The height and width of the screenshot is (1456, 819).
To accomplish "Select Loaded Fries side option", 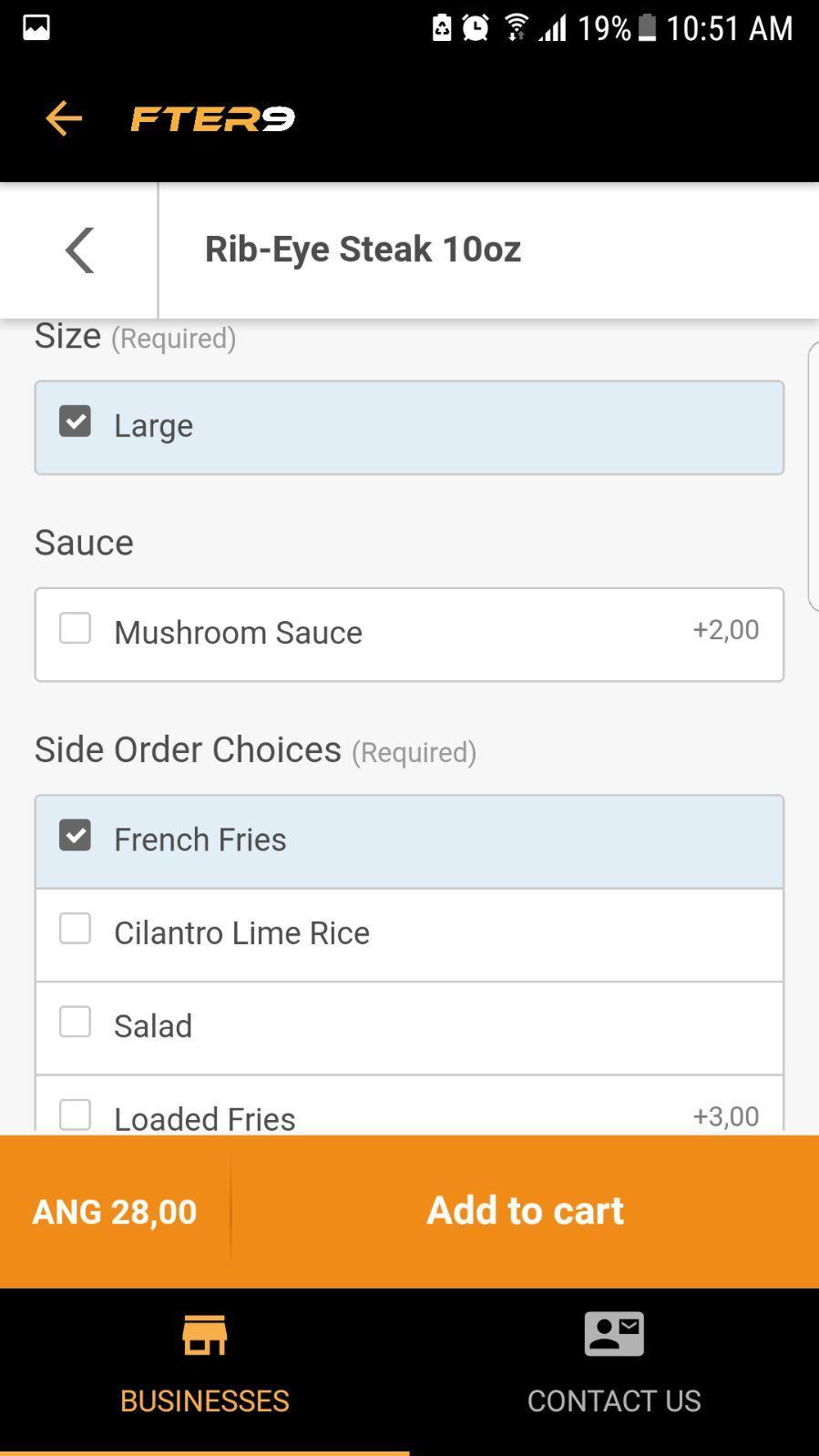I will [x=409, y=1105].
